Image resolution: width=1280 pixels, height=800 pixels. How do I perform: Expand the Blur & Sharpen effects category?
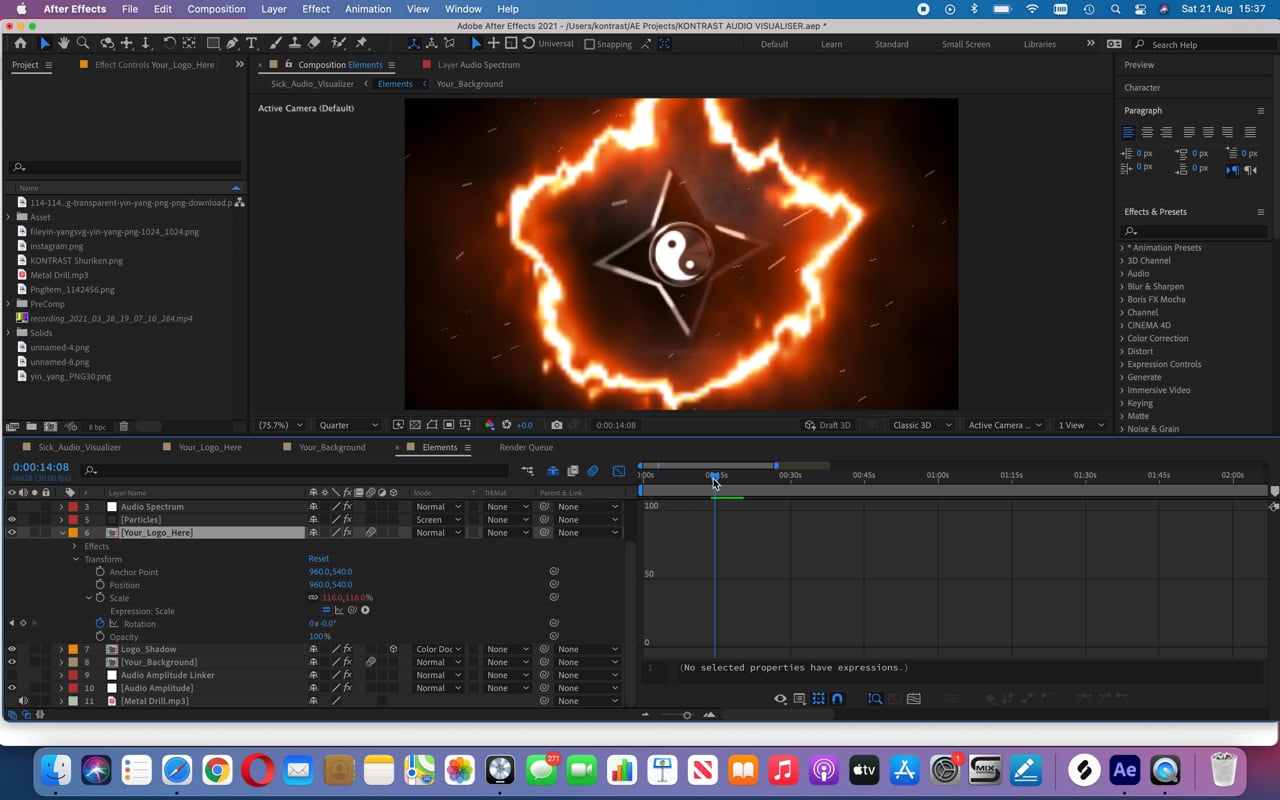point(1122,286)
